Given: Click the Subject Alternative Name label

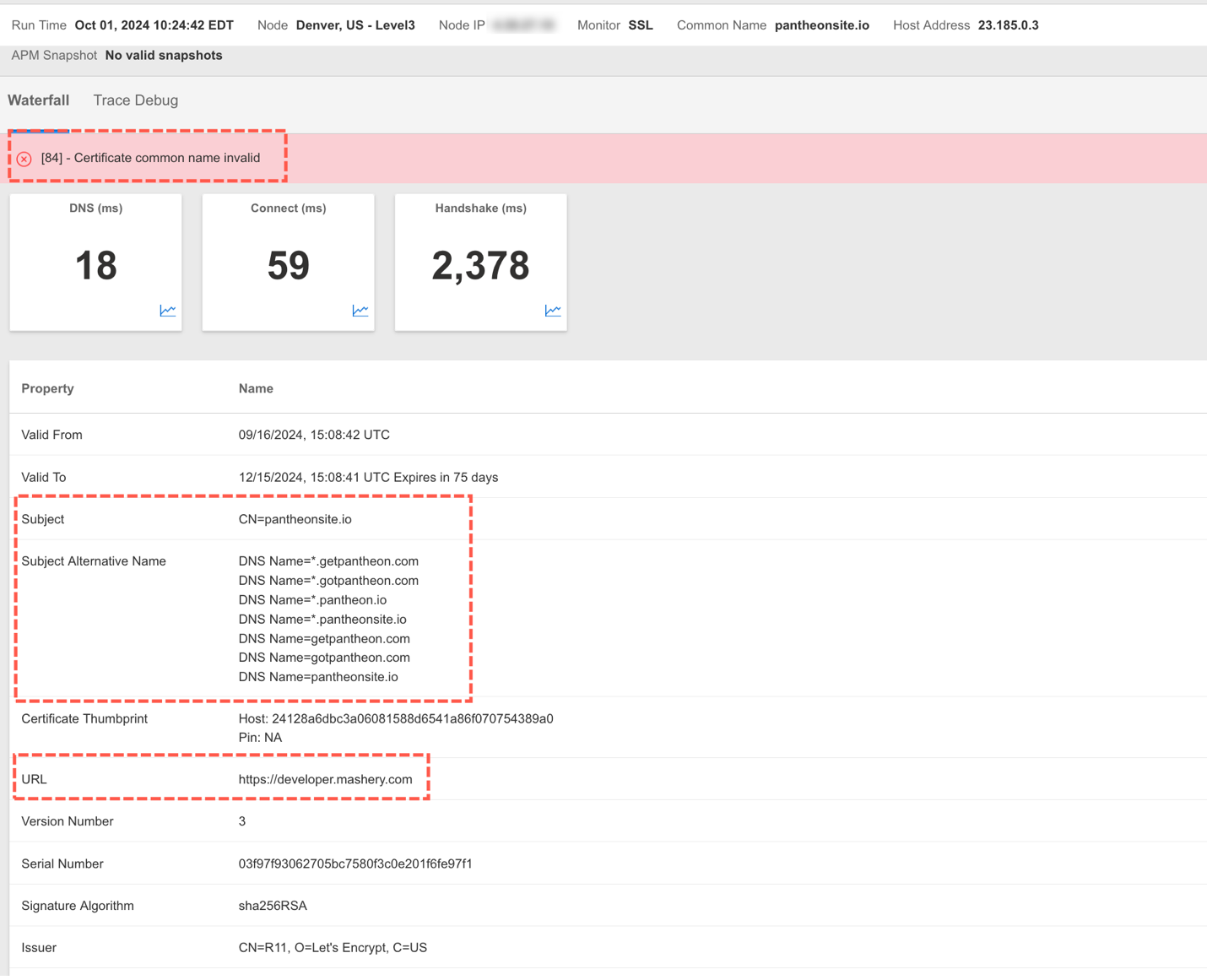Looking at the screenshot, I should click(x=94, y=561).
